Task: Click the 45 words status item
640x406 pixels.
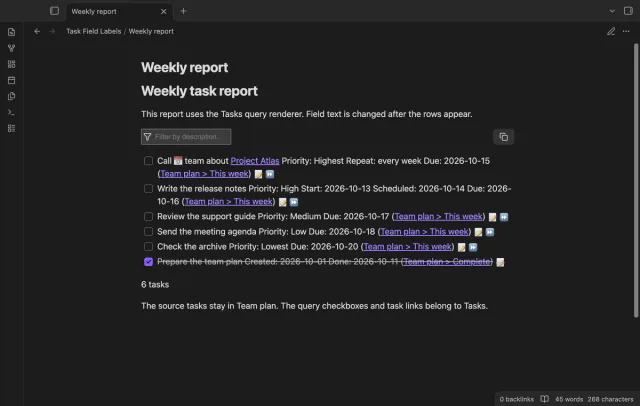Action: click(569, 399)
